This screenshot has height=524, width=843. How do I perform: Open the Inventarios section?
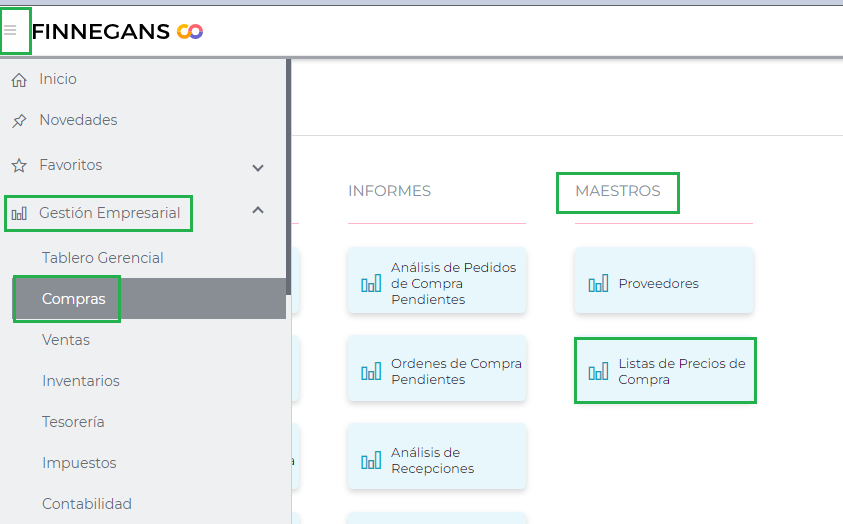81,381
